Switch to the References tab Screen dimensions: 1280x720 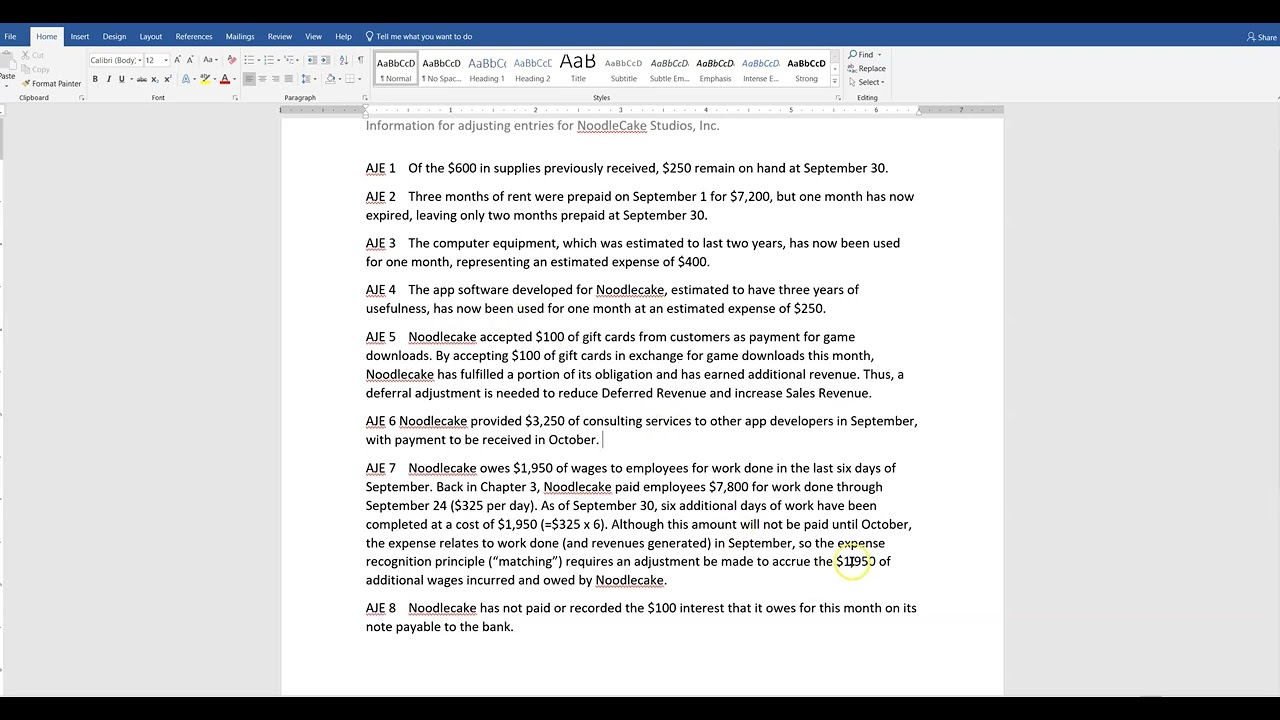click(194, 36)
